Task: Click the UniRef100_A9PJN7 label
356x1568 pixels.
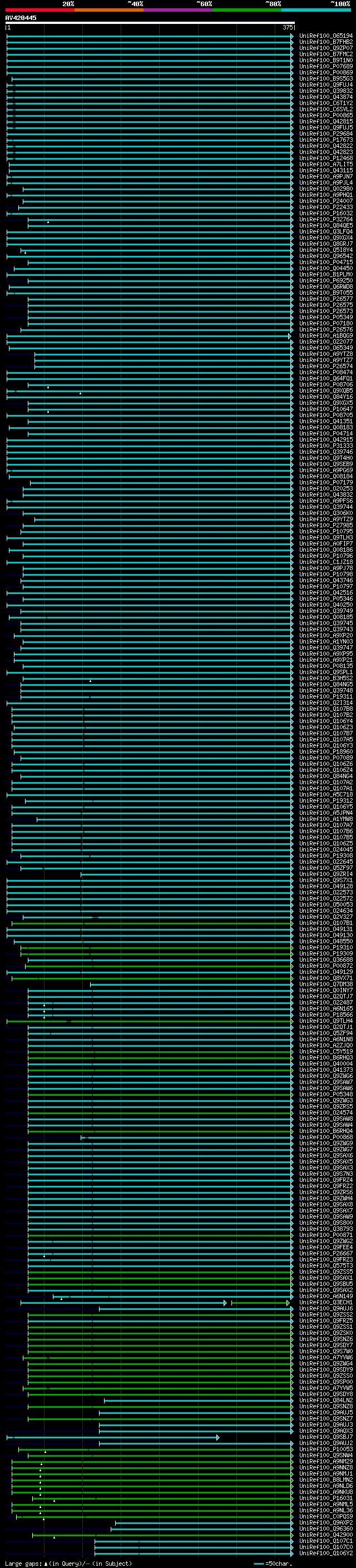Action: 325,176
